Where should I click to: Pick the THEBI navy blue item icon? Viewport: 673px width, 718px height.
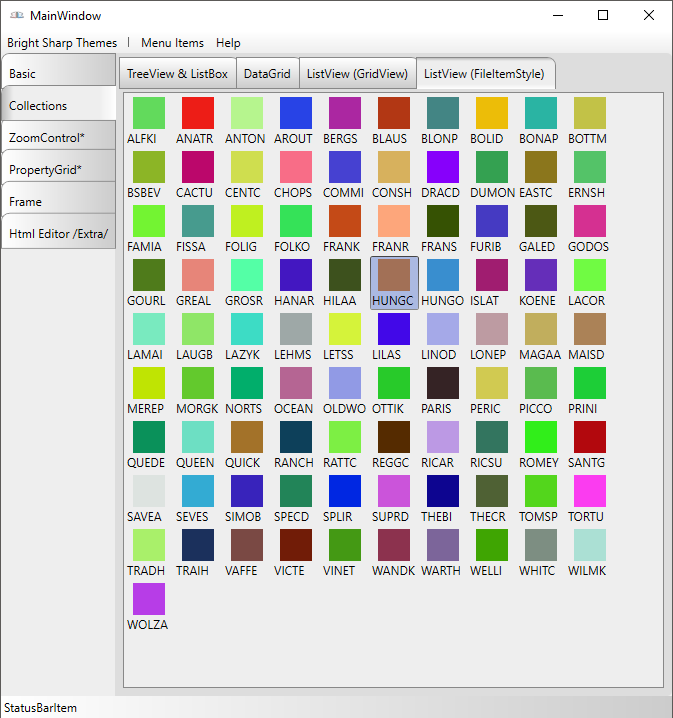[442, 491]
